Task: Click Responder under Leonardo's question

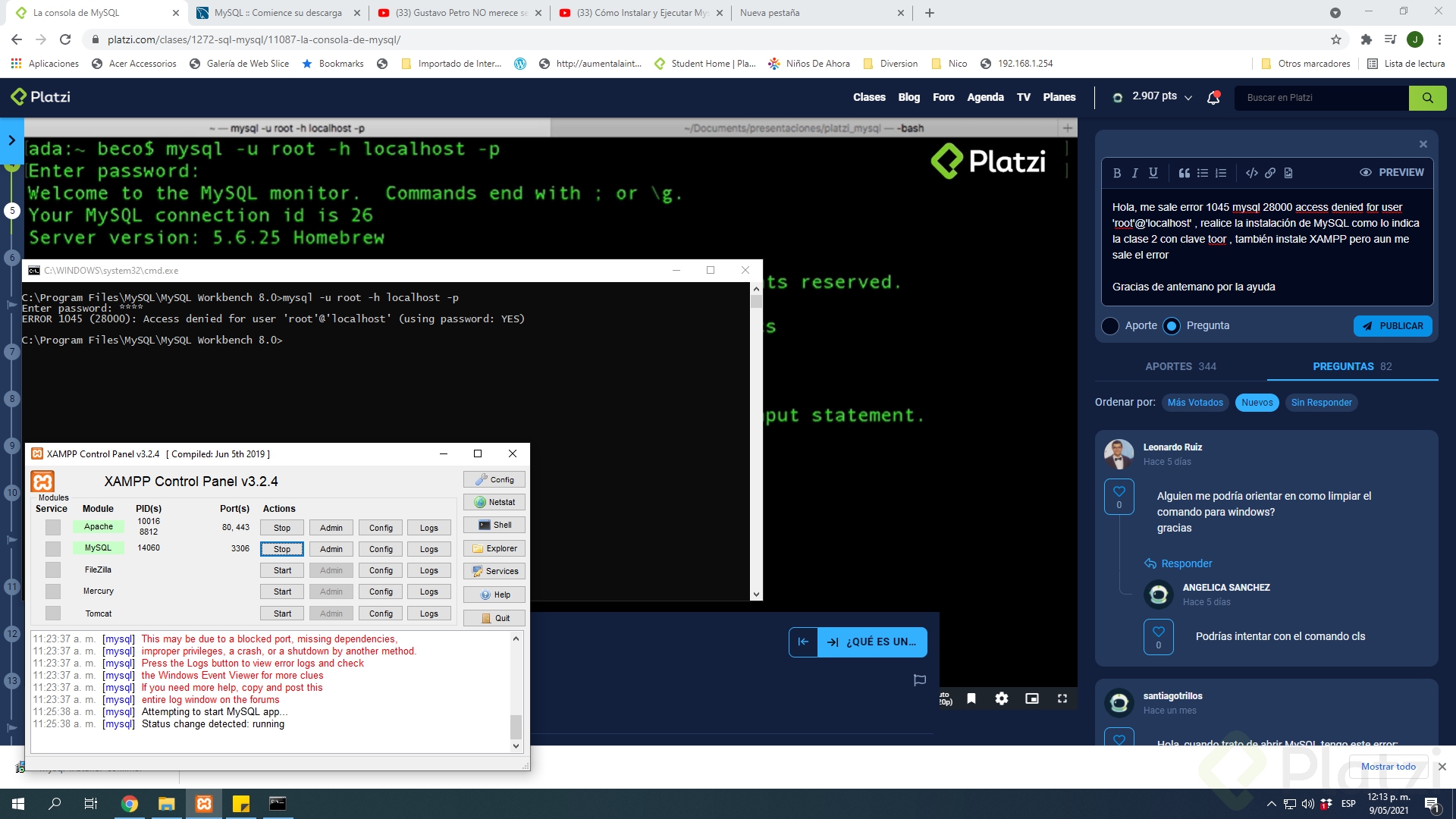Action: (1178, 563)
